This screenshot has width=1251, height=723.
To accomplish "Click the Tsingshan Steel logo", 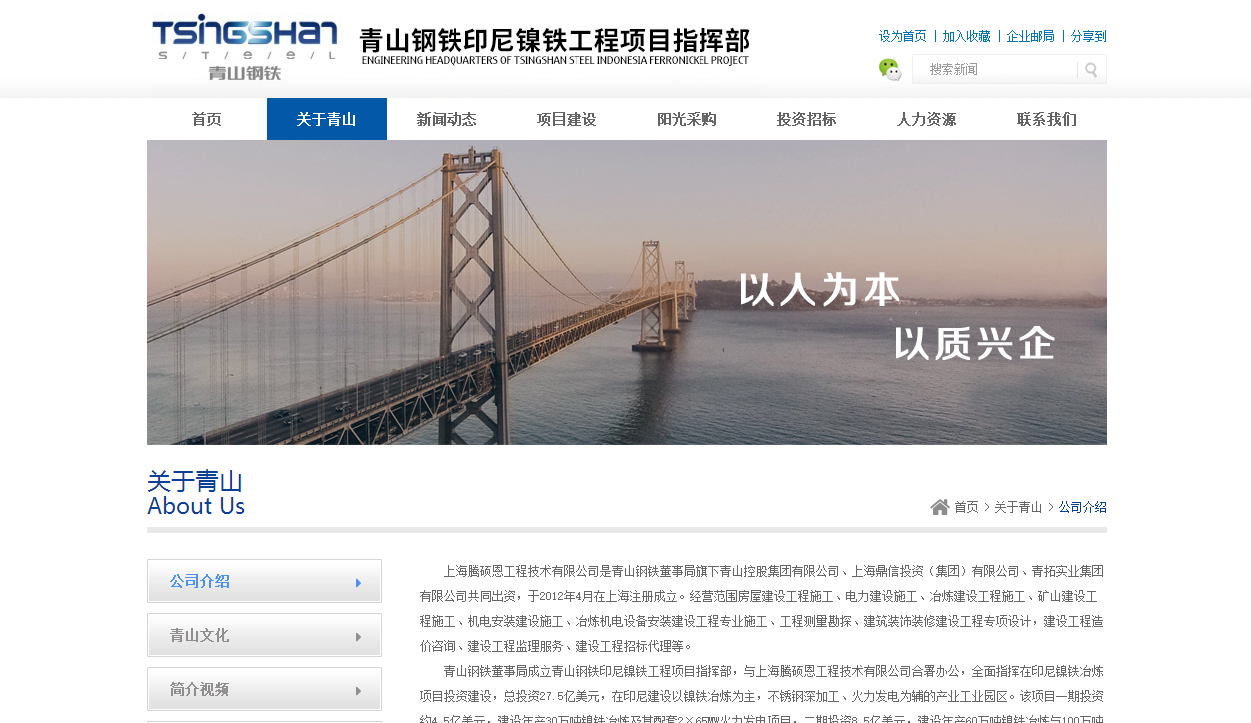I will (246, 48).
